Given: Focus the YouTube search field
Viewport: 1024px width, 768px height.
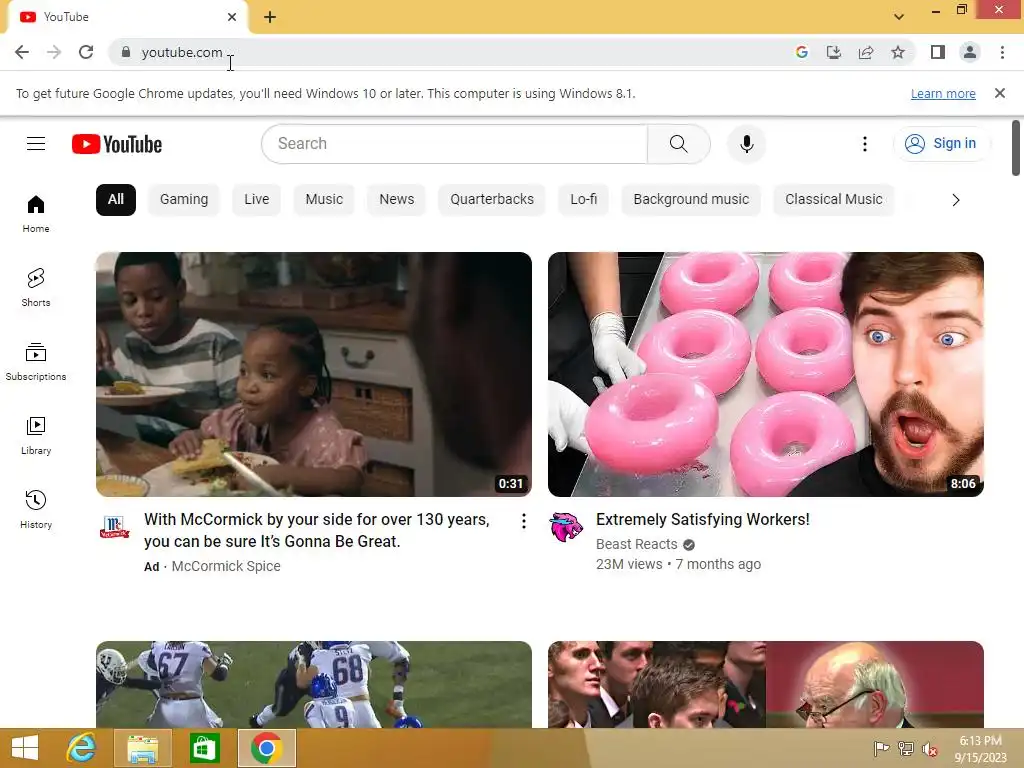Looking at the screenshot, I should pyautogui.click(x=455, y=144).
